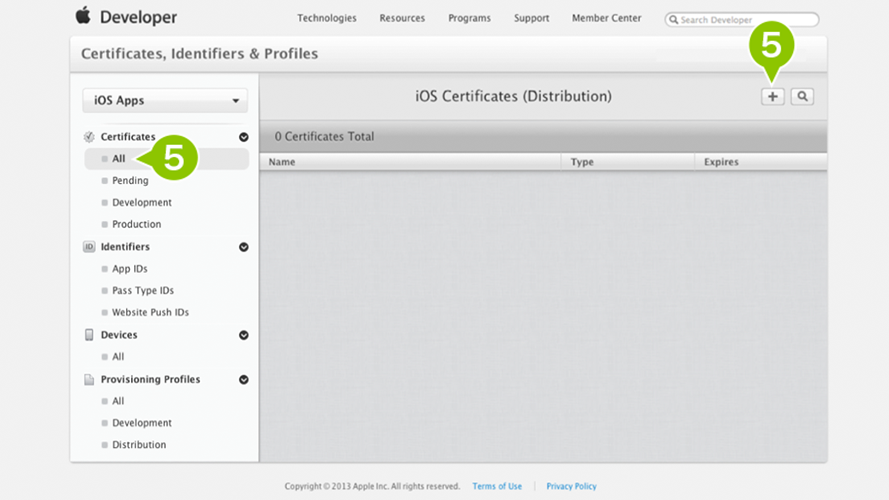Image resolution: width=889 pixels, height=500 pixels.
Task: Click the Certificates seal icon in sidebar
Action: click(89, 137)
